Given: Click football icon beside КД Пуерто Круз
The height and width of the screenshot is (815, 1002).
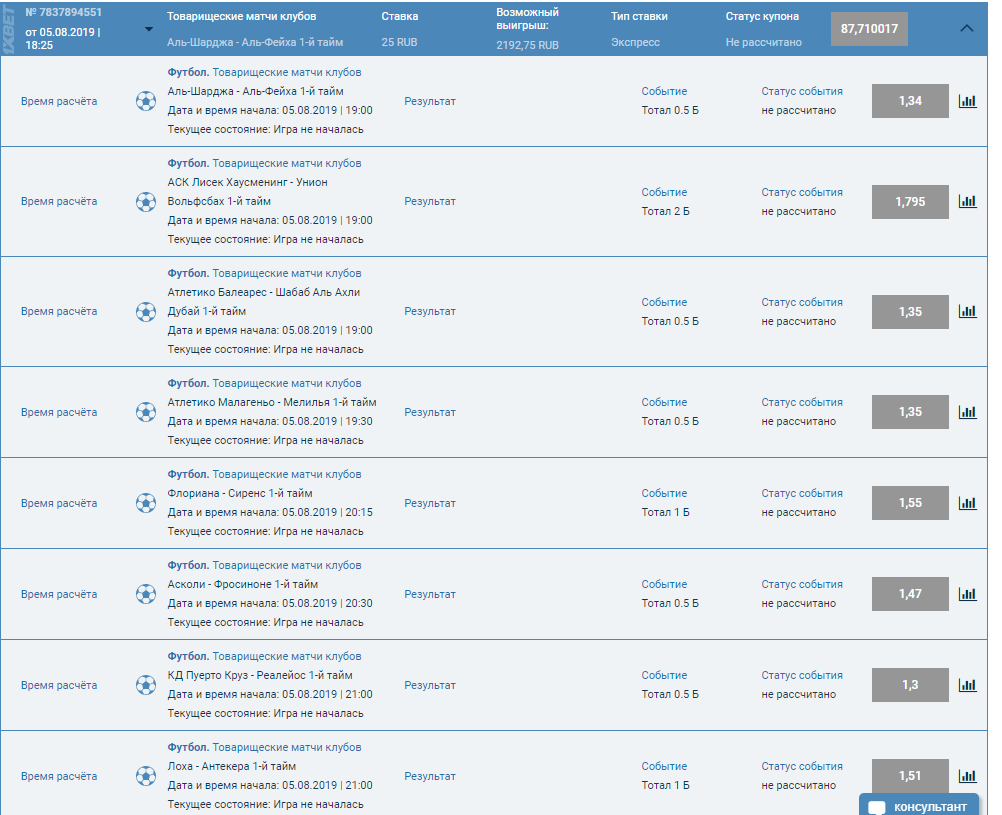Looking at the screenshot, I should (146, 685).
